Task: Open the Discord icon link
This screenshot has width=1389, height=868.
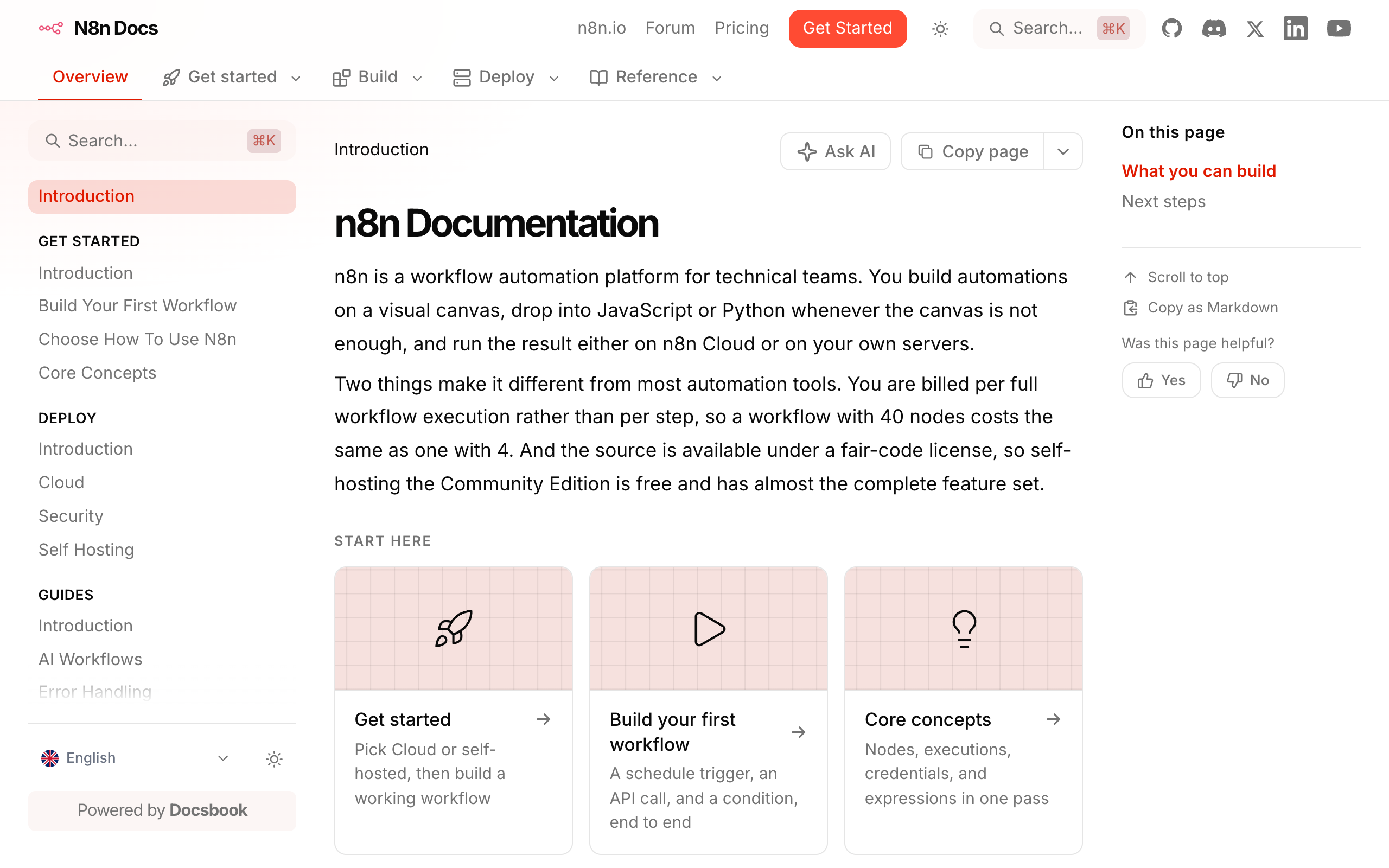Action: [x=1213, y=28]
